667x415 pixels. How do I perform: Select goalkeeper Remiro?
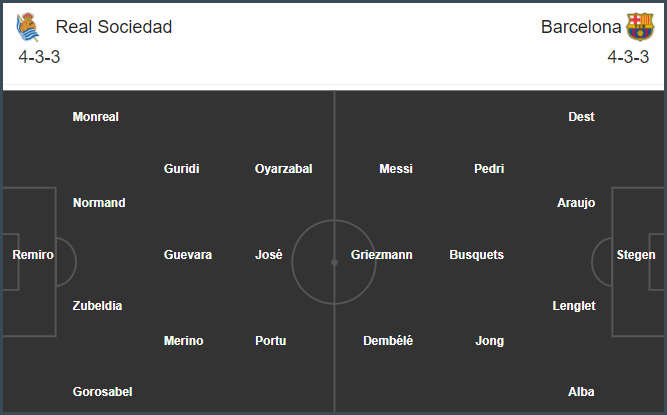coord(33,255)
